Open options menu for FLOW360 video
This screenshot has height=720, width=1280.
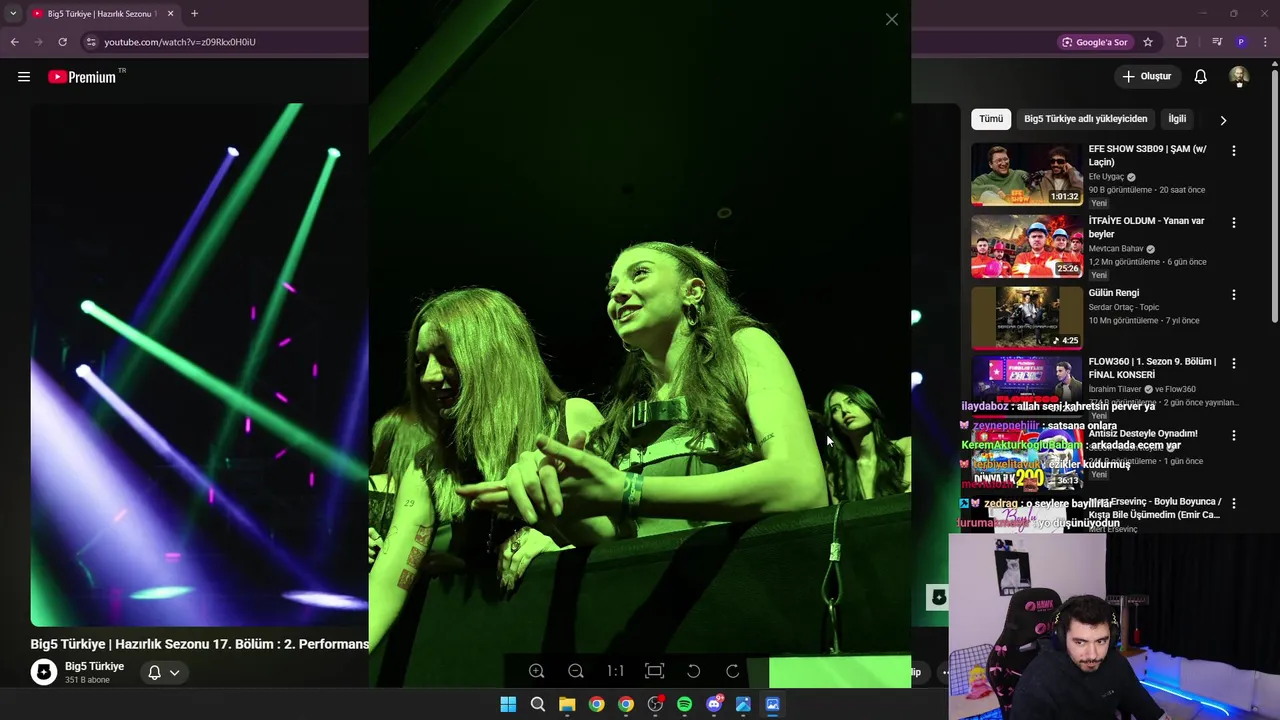point(1233,363)
